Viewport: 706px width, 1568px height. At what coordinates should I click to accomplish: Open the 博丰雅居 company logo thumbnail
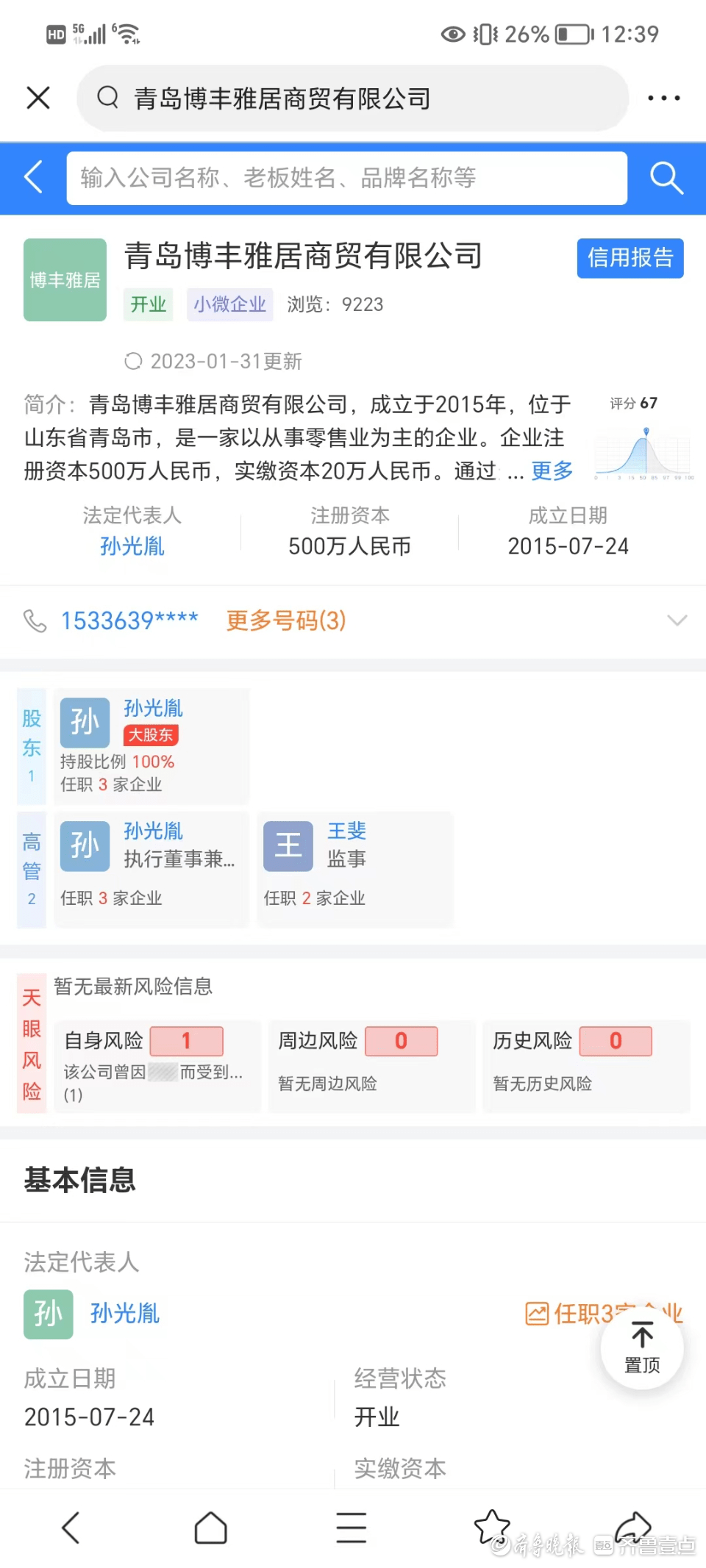[x=65, y=279]
